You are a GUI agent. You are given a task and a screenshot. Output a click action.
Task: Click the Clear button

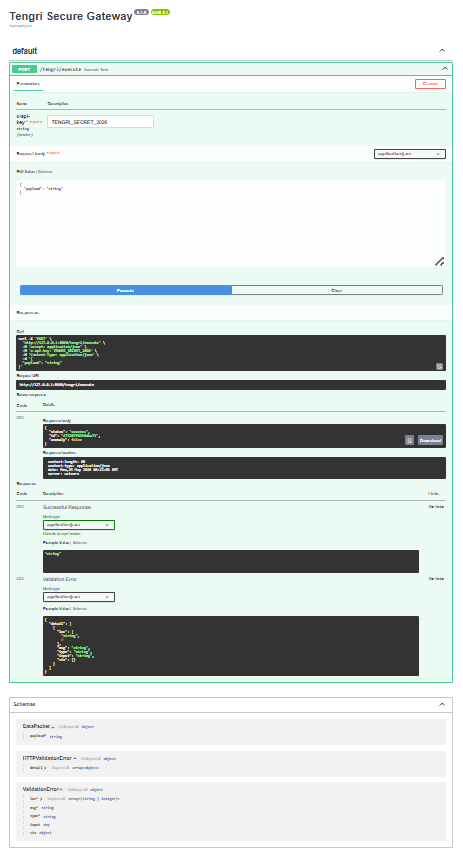337,290
